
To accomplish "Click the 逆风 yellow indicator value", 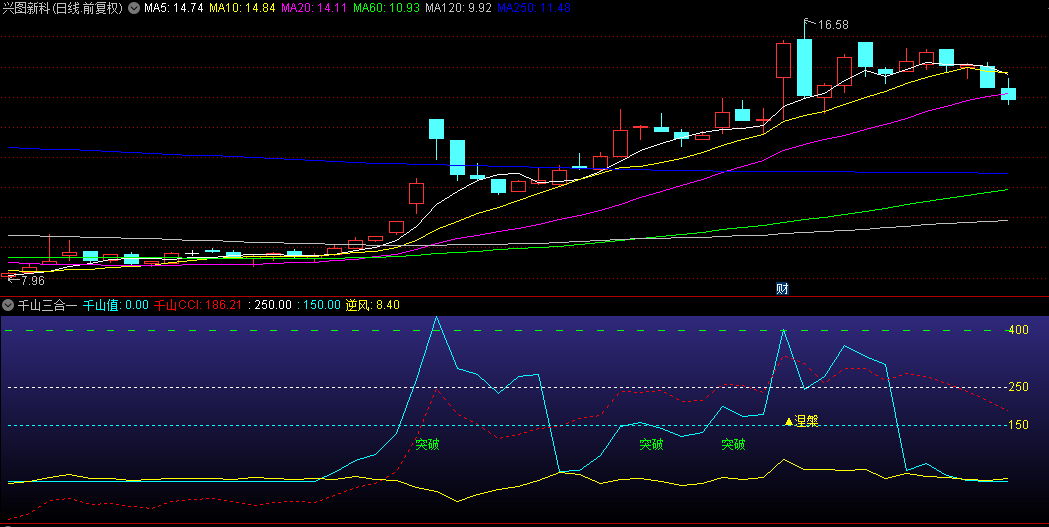I will point(373,305).
